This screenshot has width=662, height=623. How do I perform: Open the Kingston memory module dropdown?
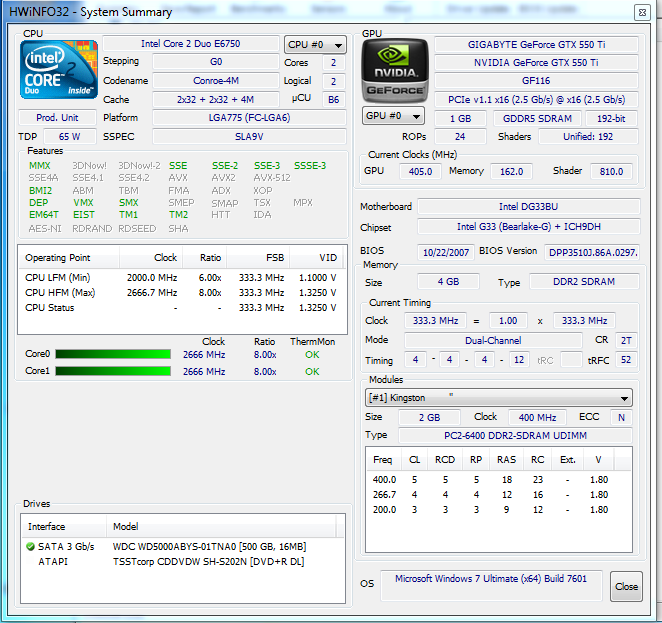tap(499, 398)
